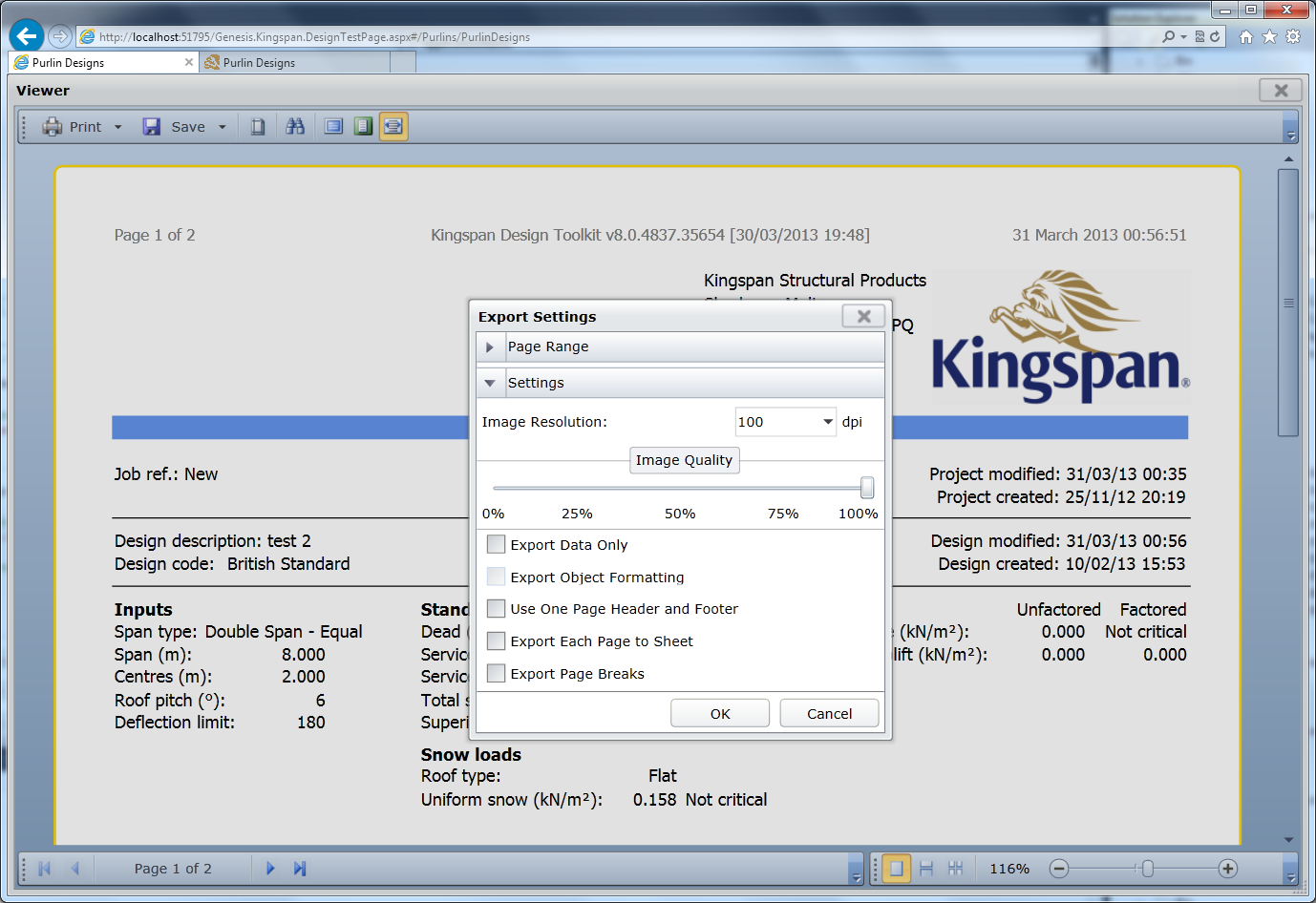Click 'Job ref.: New' text

(x=166, y=474)
